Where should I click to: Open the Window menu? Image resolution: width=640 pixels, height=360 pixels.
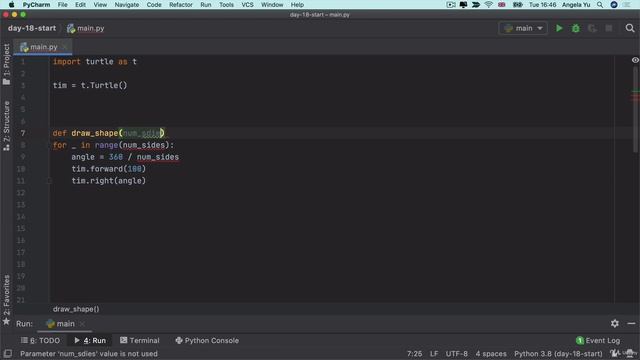[x=272, y=4]
